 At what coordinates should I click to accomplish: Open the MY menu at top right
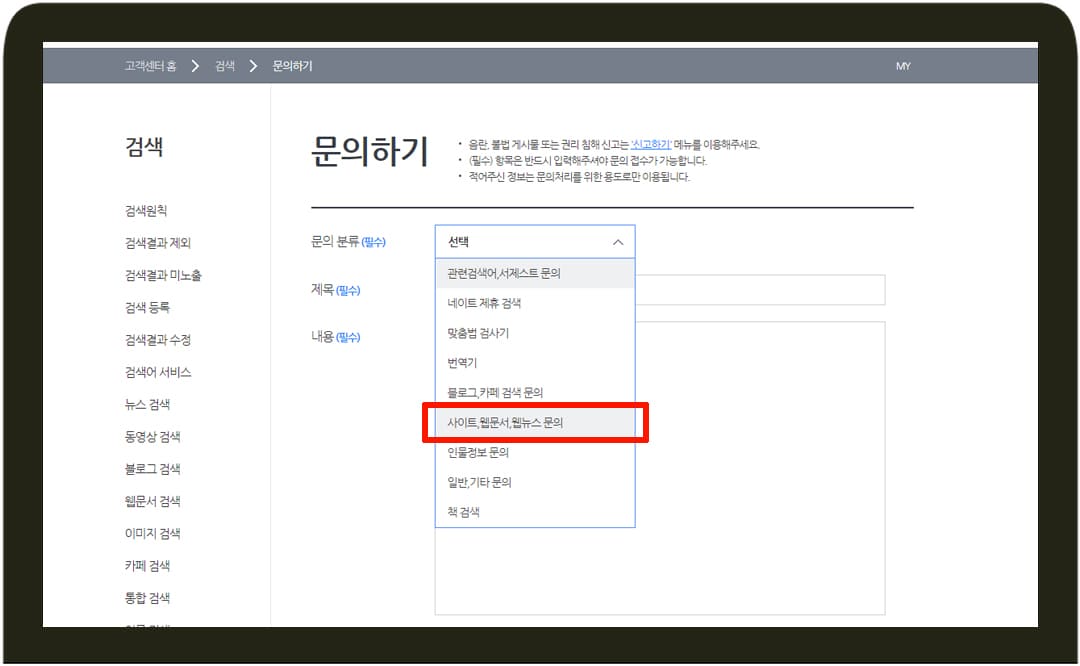pyautogui.click(x=903, y=66)
